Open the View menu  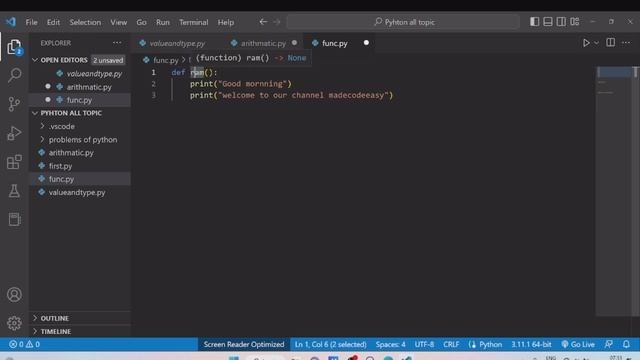pyautogui.click(x=118, y=22)
